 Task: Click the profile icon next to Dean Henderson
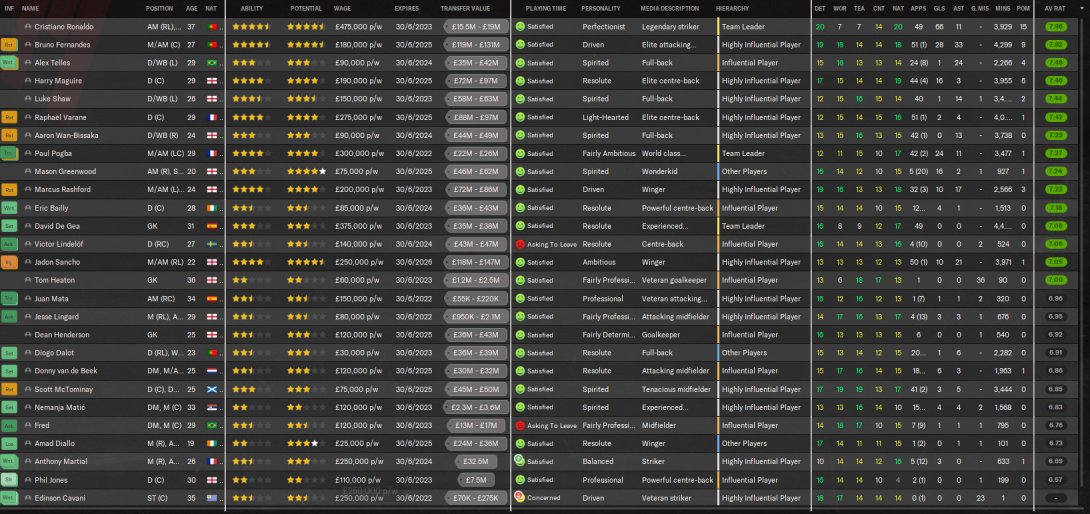(28, 335)
